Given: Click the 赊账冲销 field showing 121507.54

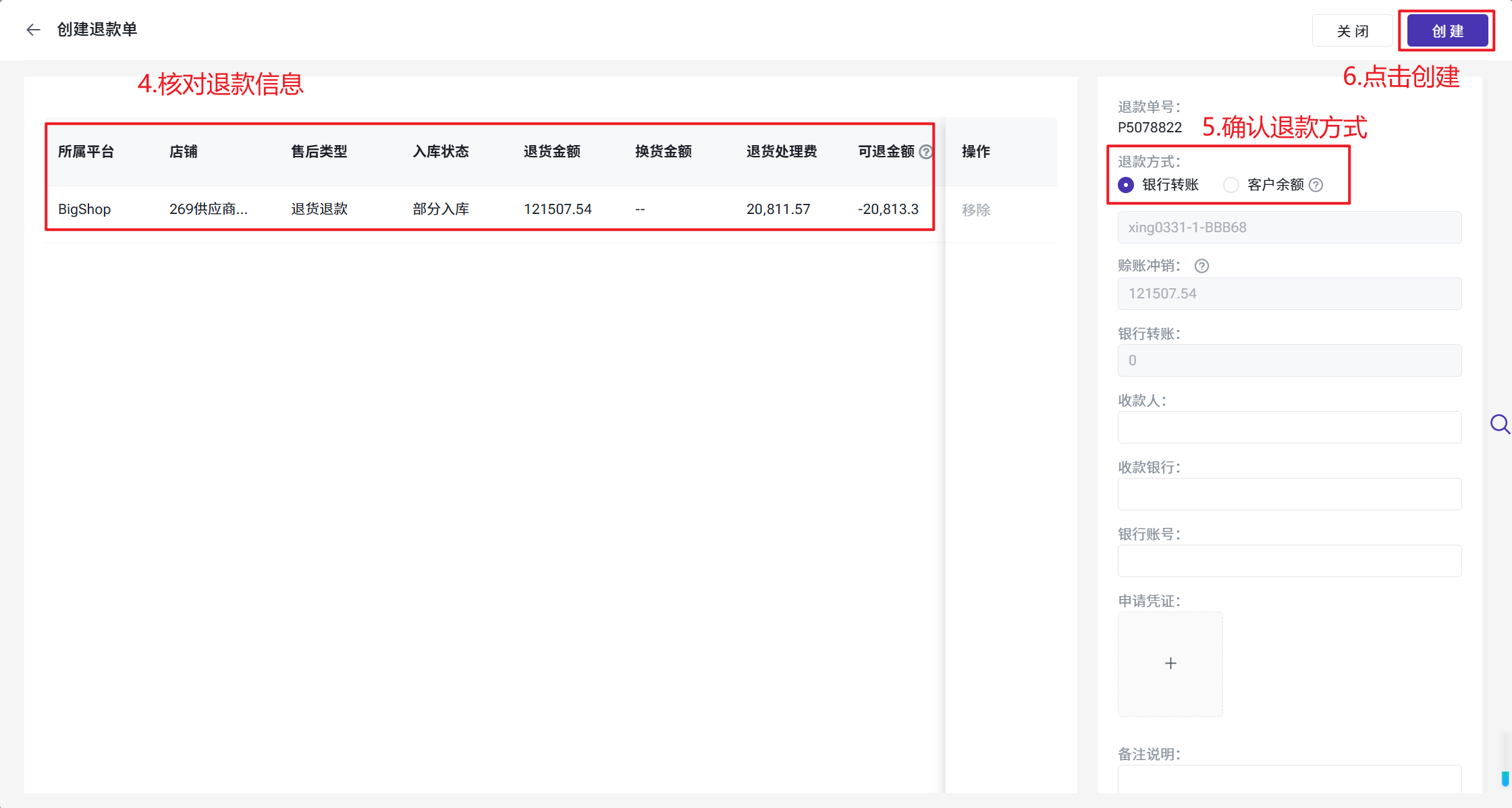Looking at the screenshot, I should 1289,294.
